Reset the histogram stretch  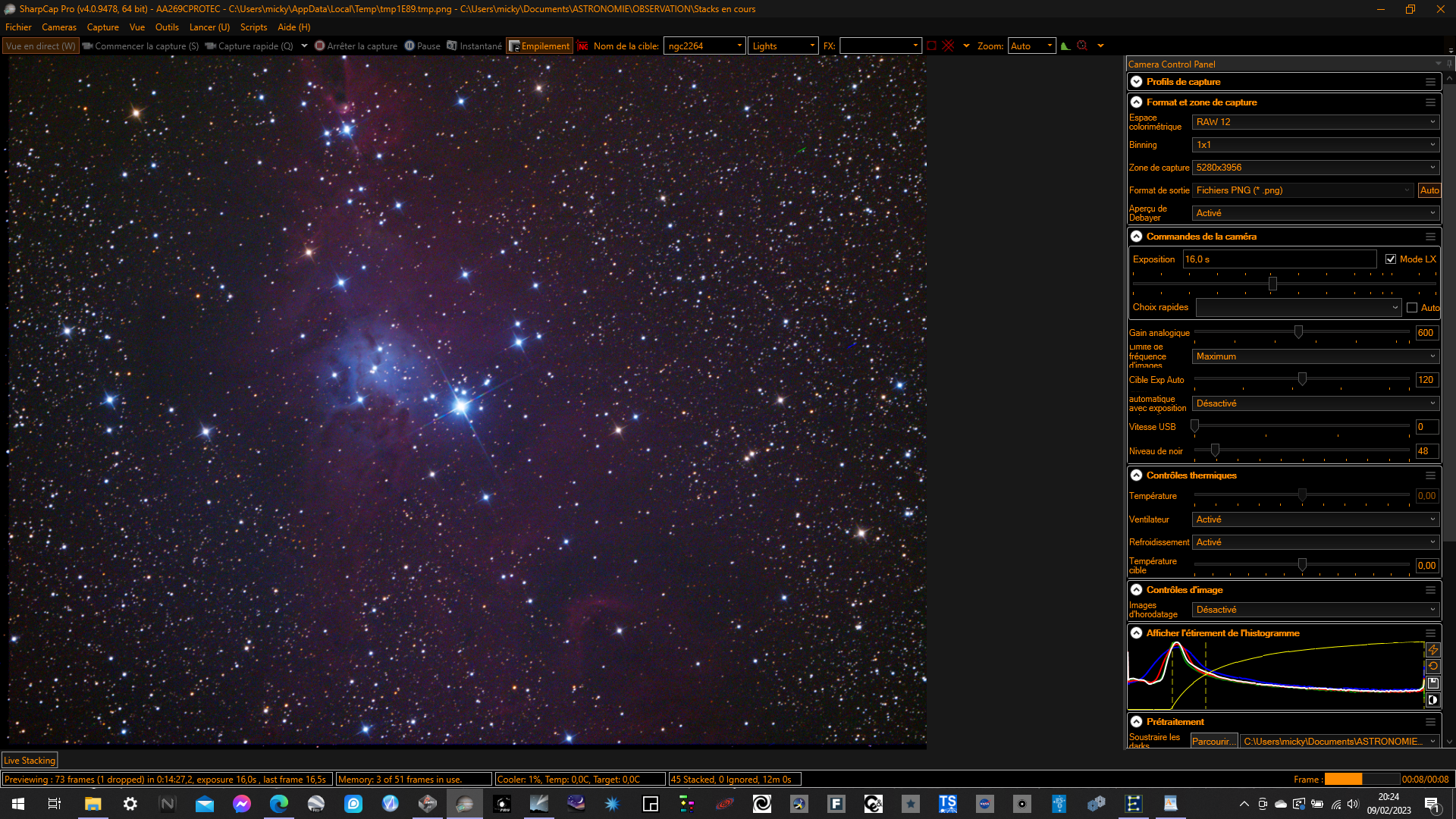click(1432, 667)
